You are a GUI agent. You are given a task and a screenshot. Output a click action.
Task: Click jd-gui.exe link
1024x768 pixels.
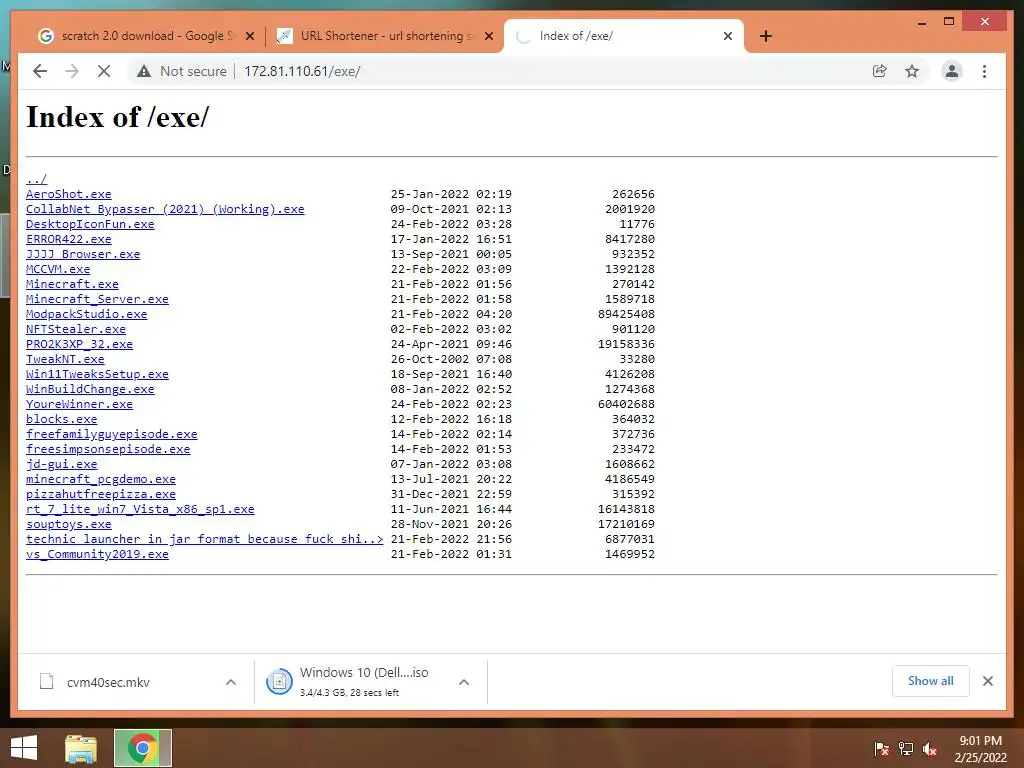click(x=61, y=464)
